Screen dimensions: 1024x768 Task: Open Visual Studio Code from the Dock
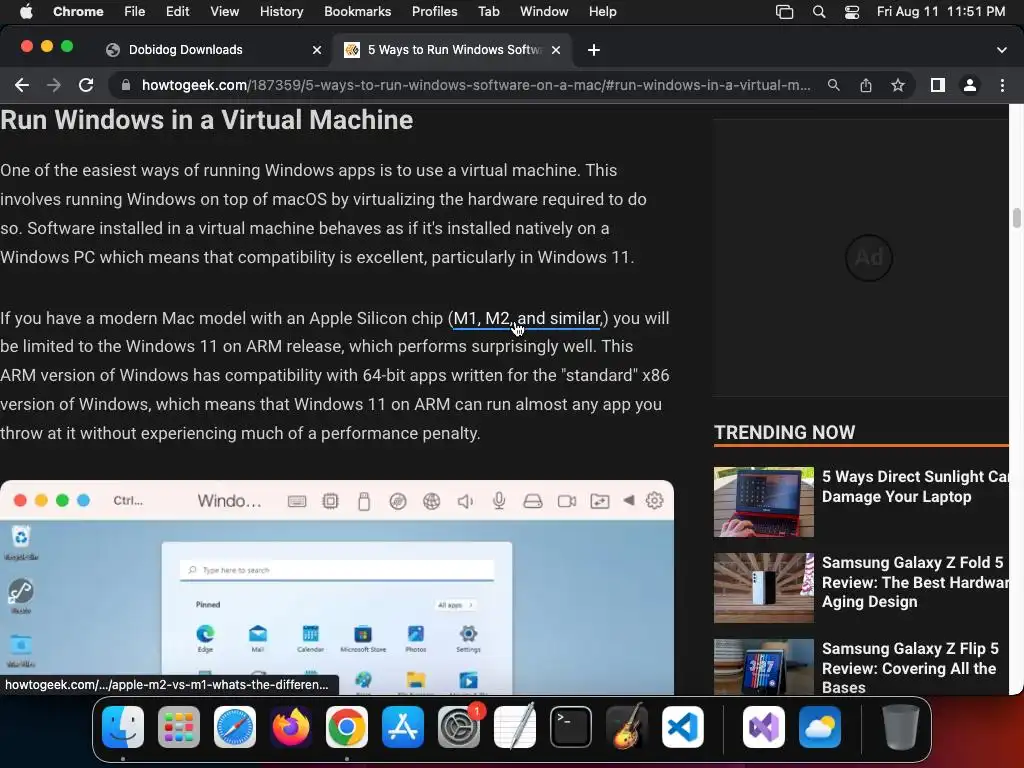point(683,727)
